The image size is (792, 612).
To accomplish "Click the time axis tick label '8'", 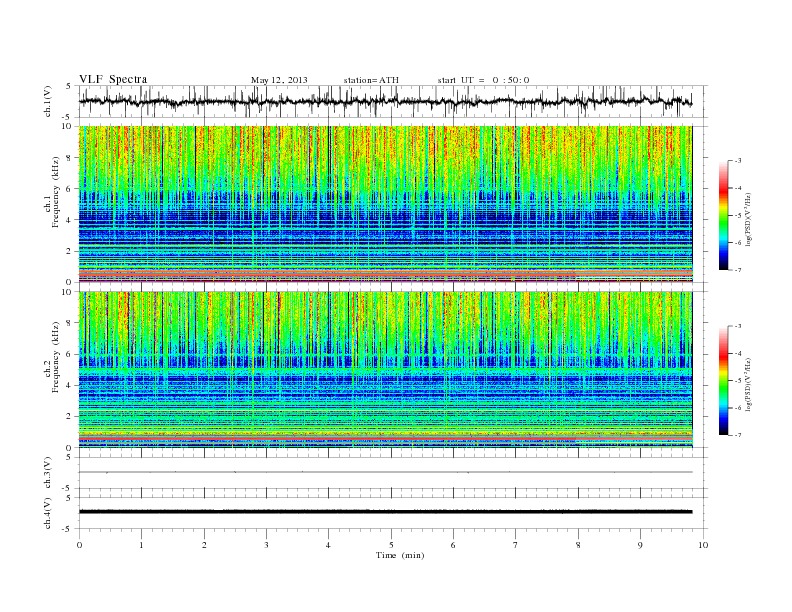I will point(578,545).
